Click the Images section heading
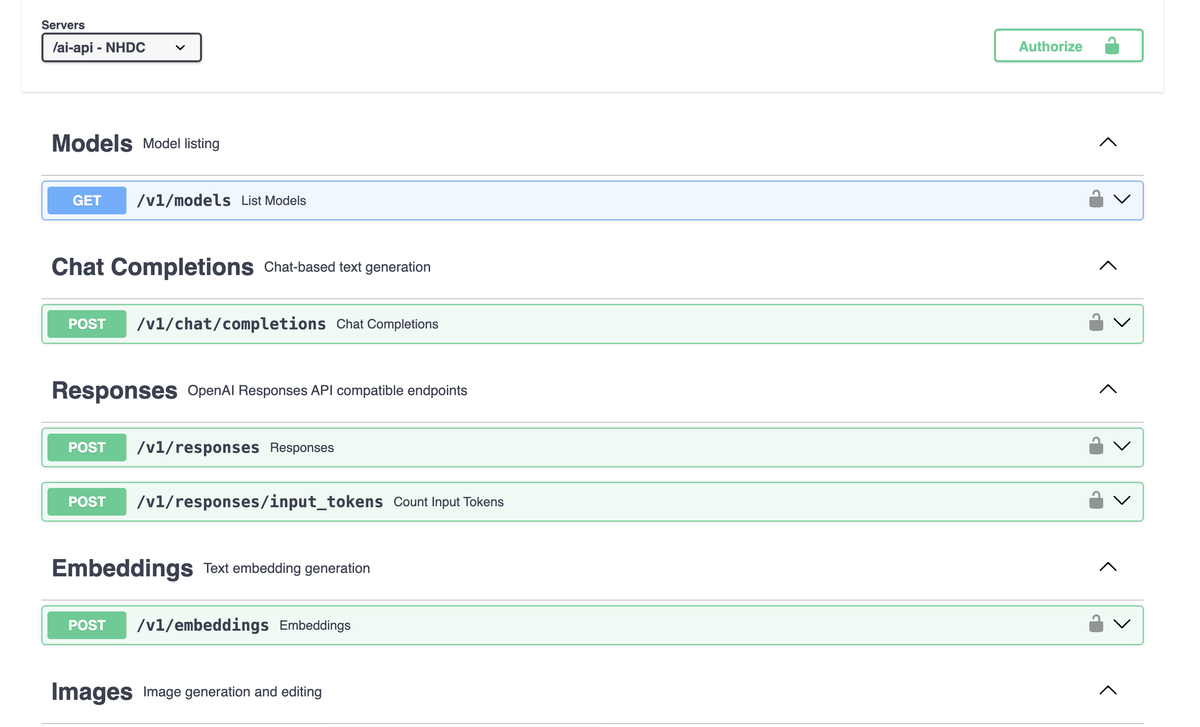Image resolution: width=1200 pixels, height=727 pixels. [x=92, y=692]
